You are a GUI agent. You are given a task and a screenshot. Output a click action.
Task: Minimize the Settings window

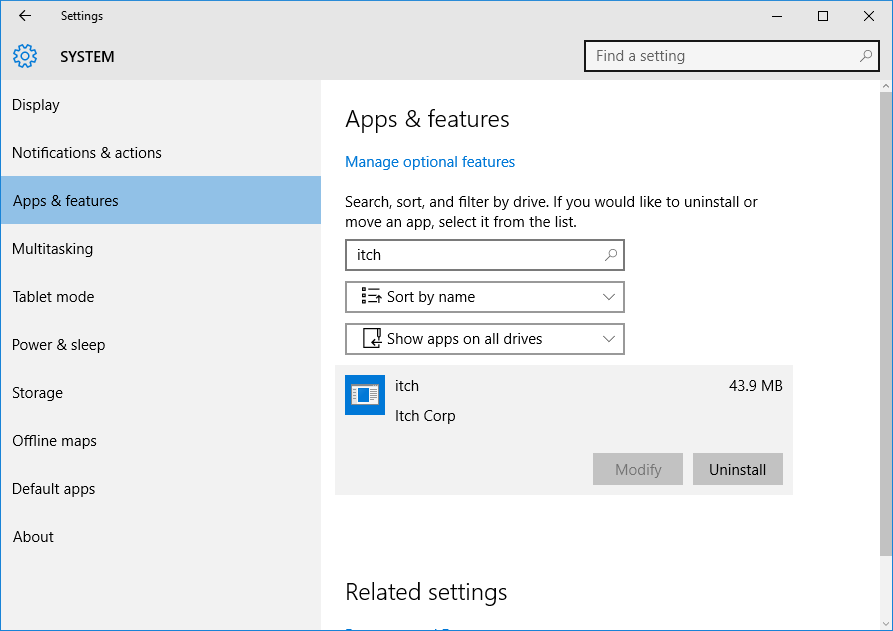tap(777, 16)
